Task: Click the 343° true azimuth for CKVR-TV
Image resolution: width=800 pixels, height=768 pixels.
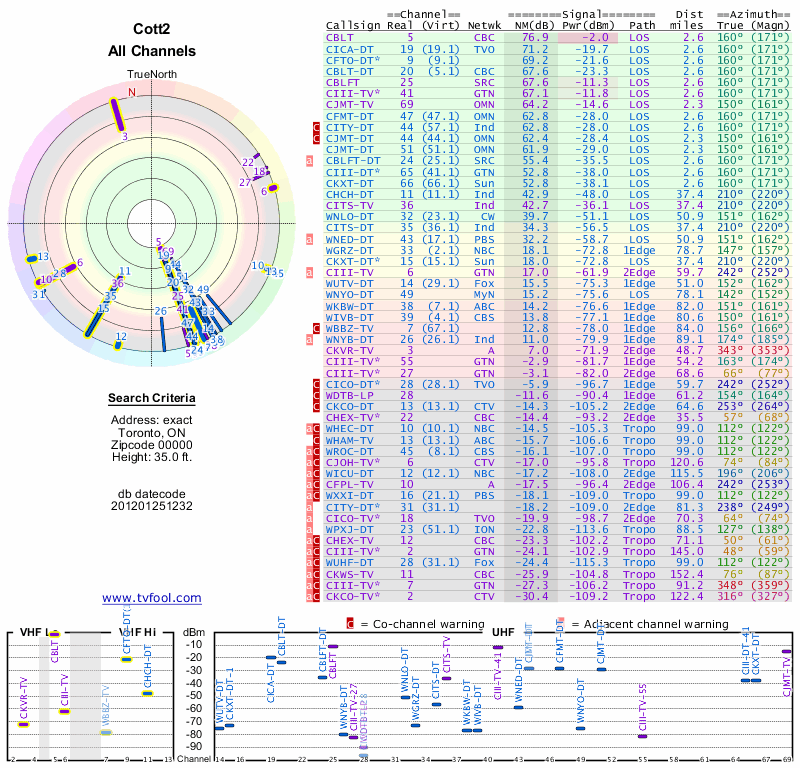Action: click(730, 351)
